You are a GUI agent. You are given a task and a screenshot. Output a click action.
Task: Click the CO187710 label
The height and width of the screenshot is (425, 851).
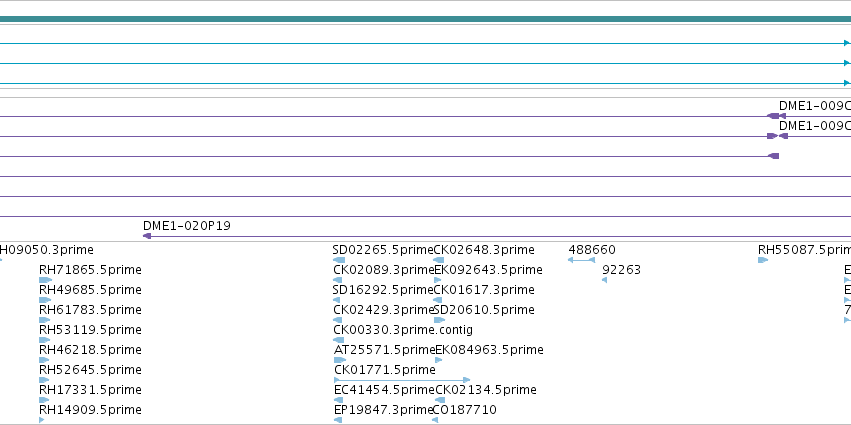point(465,410)
